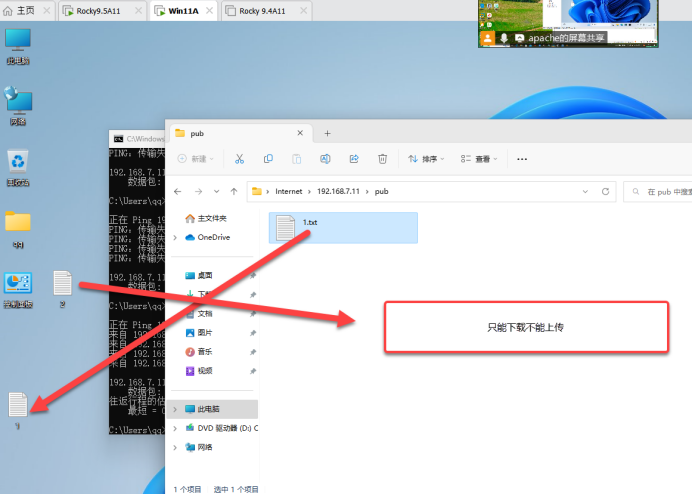Open a new Explorer tab with plus button
Screen dimensions: 692x494
(x=326, y=133)
